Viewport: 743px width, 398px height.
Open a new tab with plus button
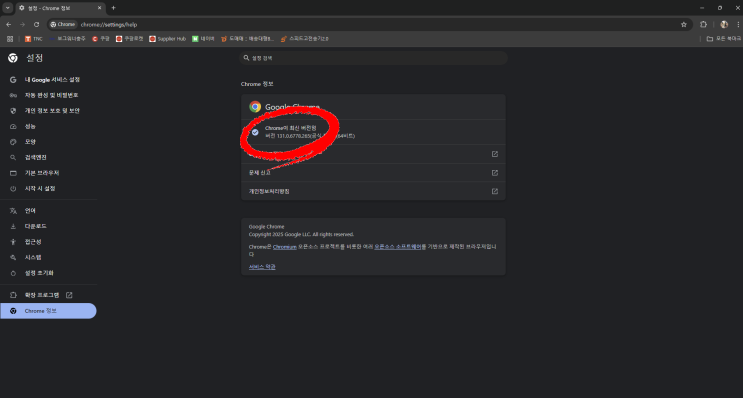tap(113, 8)
